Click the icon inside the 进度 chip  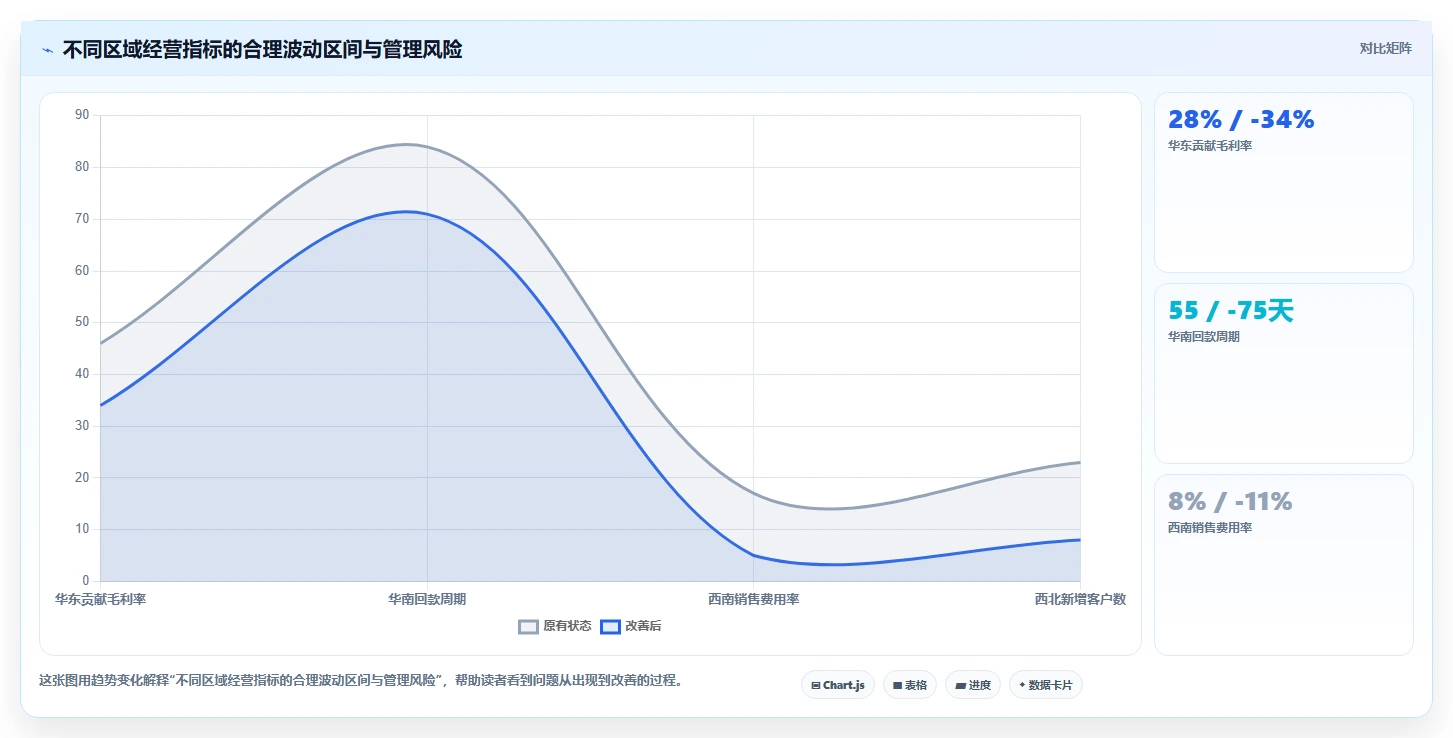[960, 686]
